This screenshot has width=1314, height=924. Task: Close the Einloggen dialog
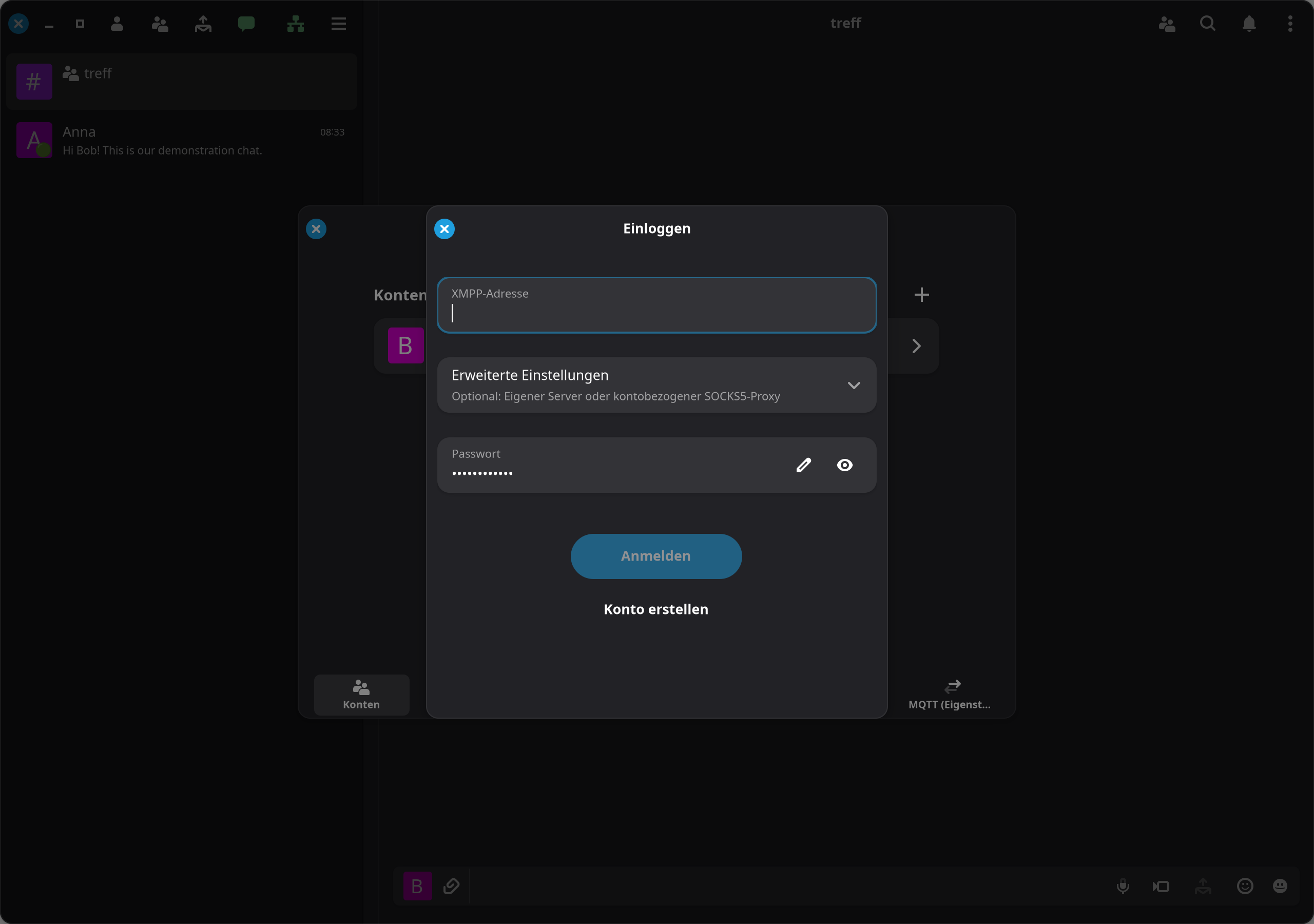(445, 229)
